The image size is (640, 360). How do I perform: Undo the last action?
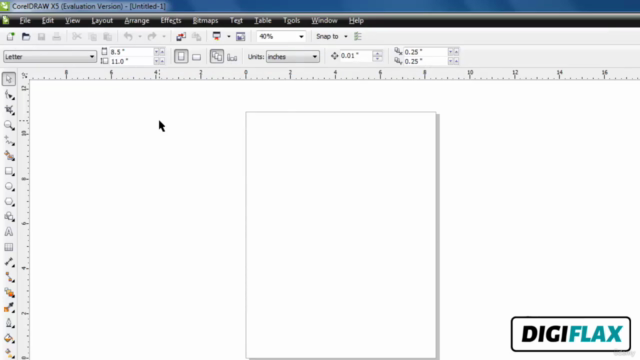[128, 37]
